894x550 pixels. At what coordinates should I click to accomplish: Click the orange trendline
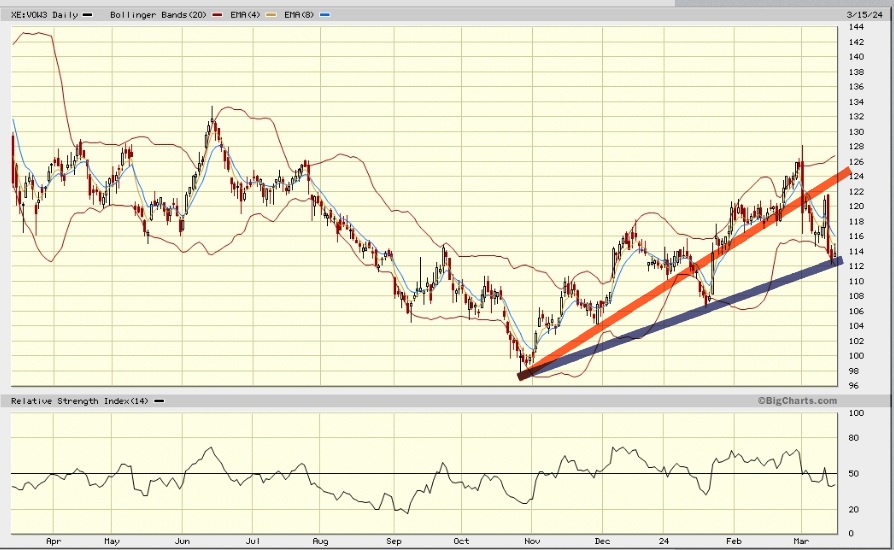[684, 274]
